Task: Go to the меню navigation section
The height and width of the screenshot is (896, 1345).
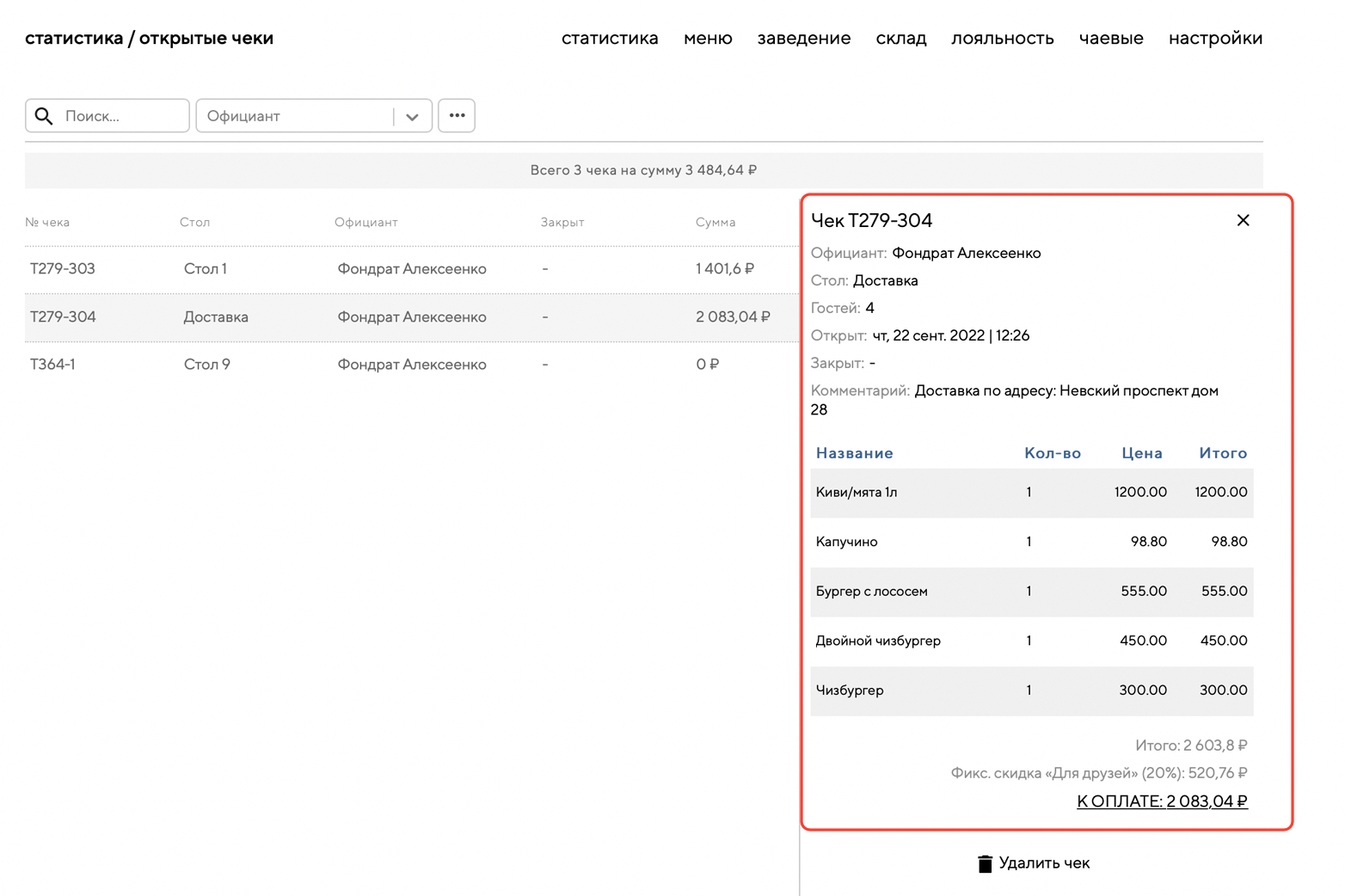Action: coord(707,39)
